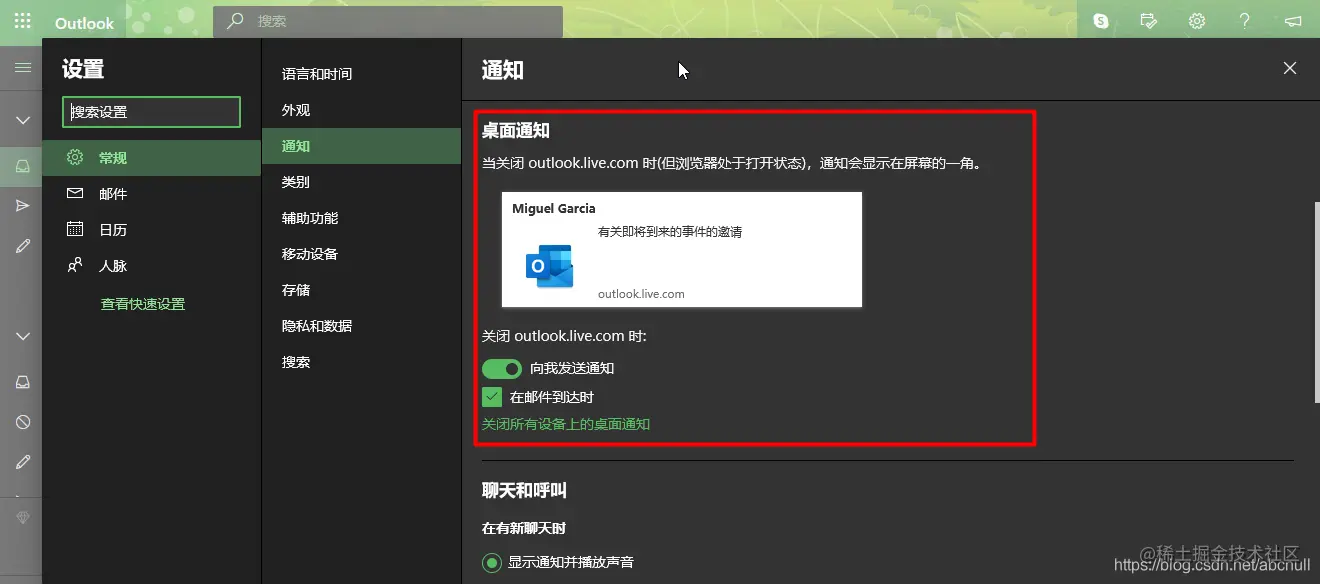This screenshot has width=1320, height=584.
Task: Click 关闭所有设备上的桌面通知 link
Action: 567,423
